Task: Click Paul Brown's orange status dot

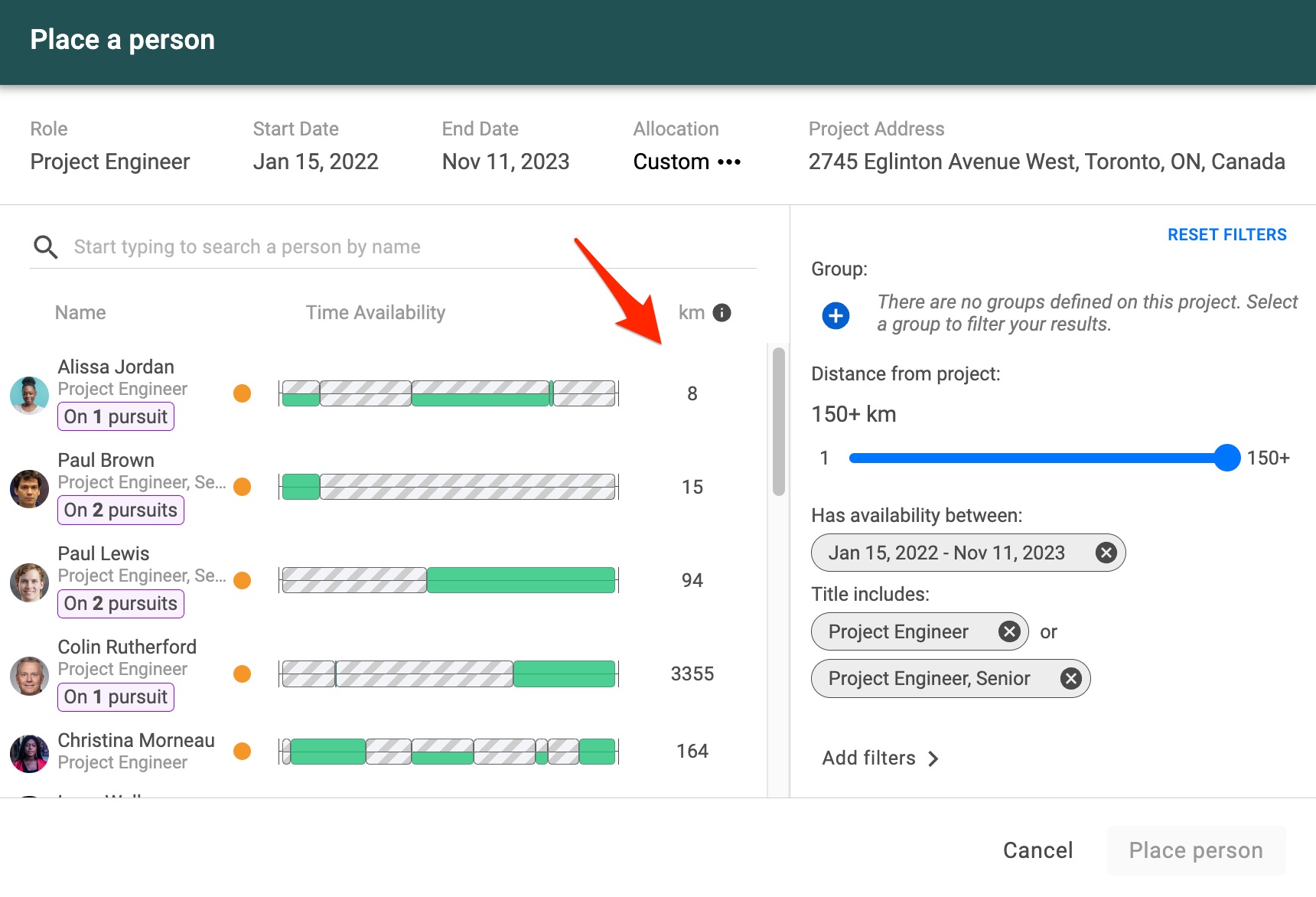Action: [242, 487]
